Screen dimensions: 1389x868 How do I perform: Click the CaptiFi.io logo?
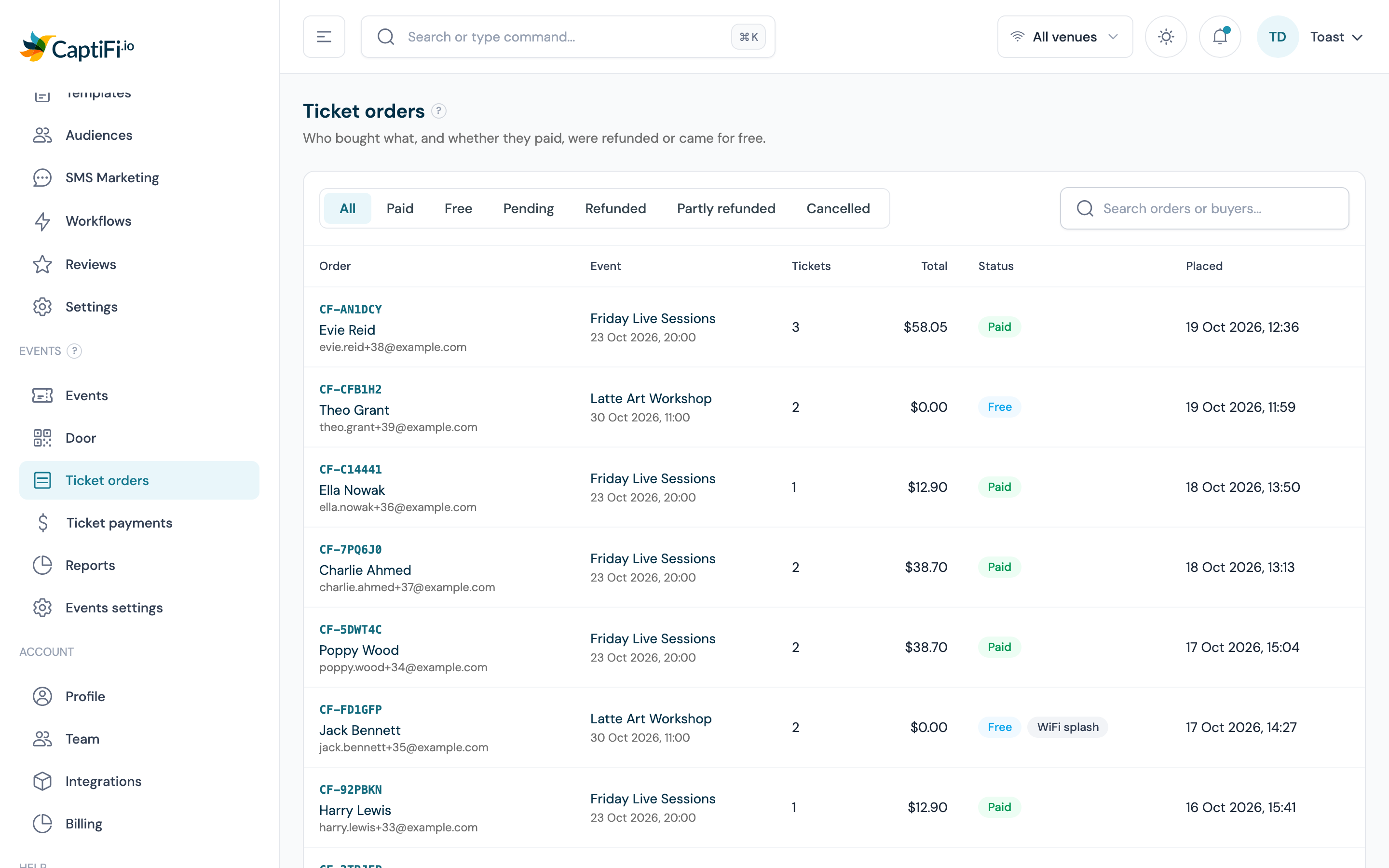[x=77, y=47]
